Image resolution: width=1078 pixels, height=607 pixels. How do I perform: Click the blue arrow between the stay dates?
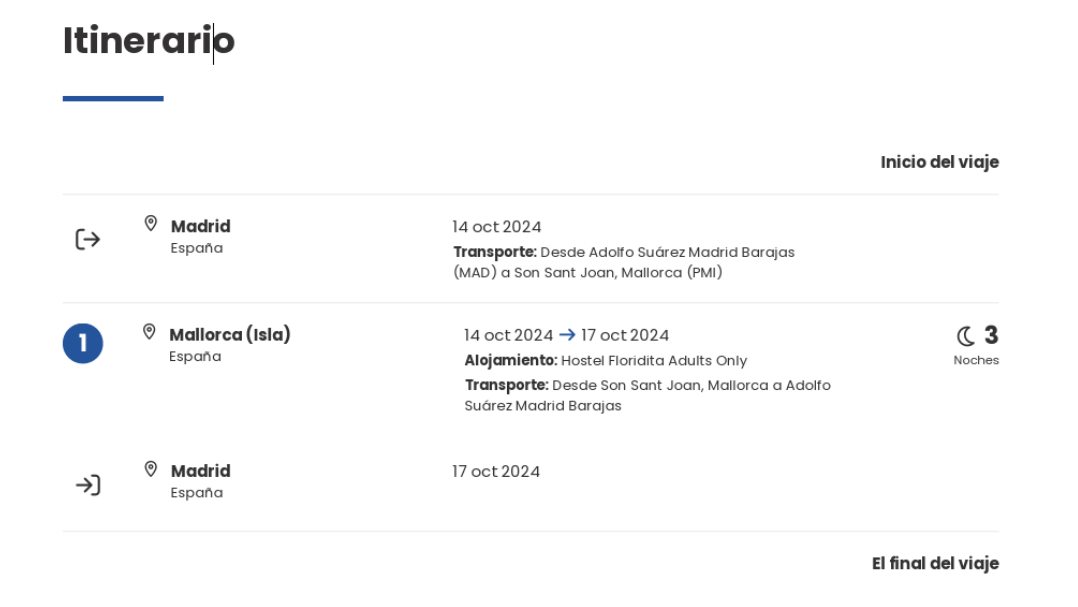567,335
